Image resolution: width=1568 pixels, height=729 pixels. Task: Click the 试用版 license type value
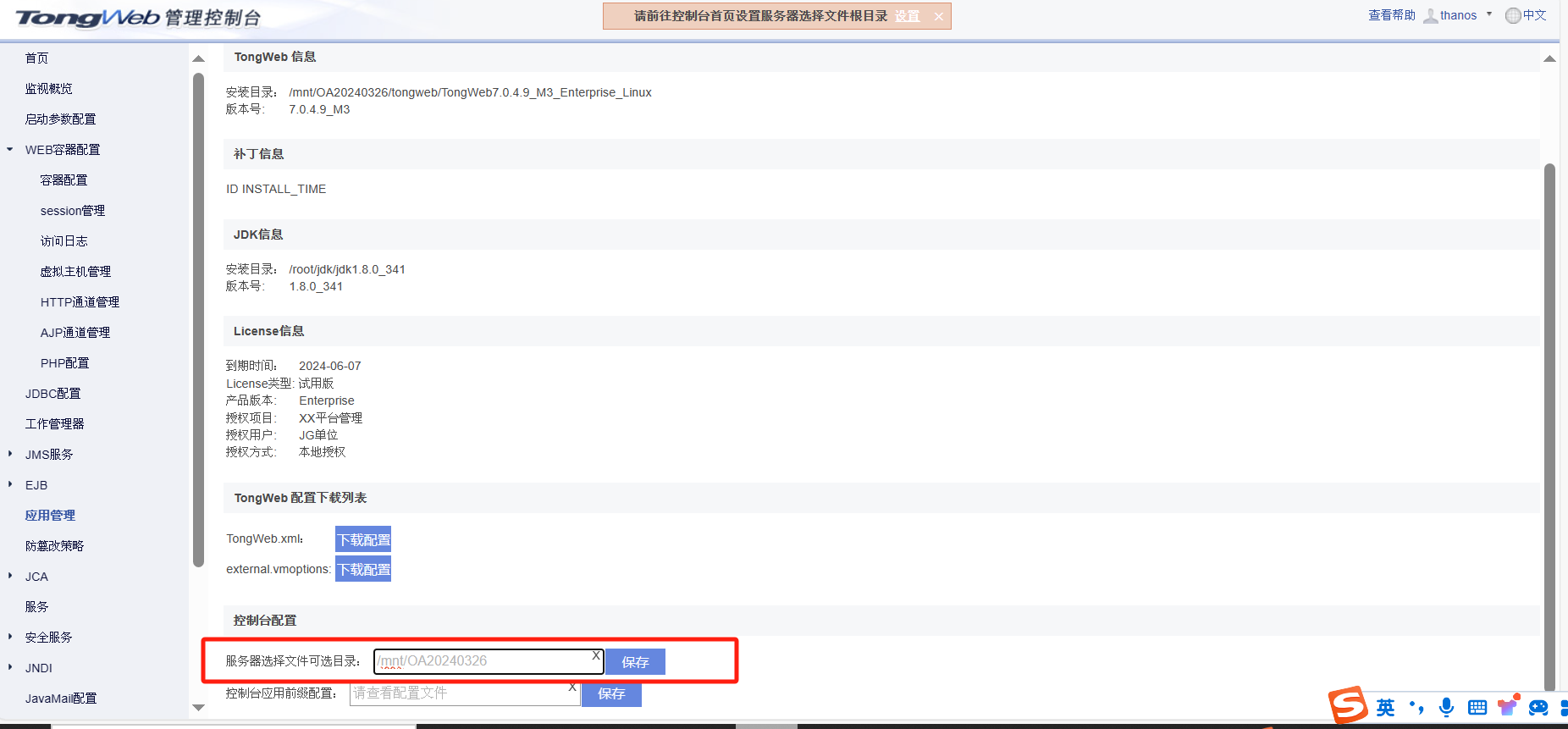tap(316, 384)
